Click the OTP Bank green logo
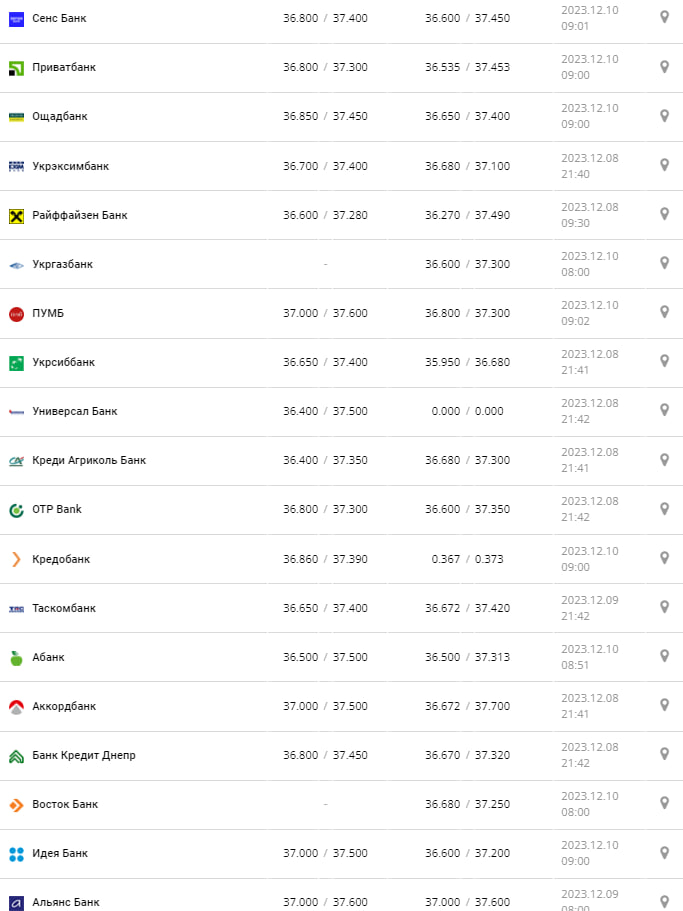Screen dimensions: 683x911 coord(16,510)
